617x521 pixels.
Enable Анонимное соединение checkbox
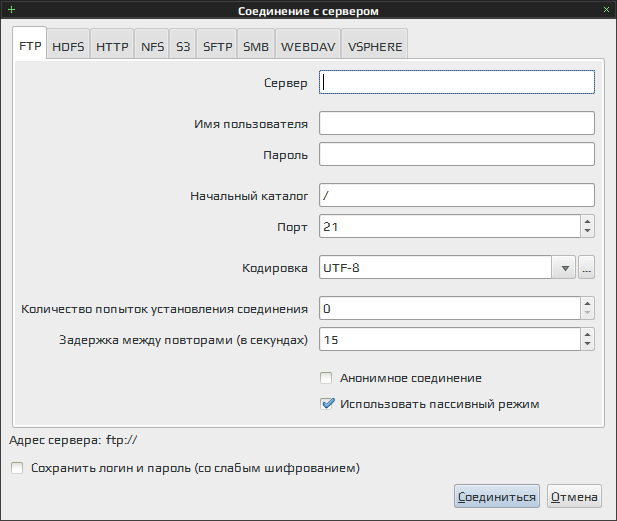(x=326, y=378)
